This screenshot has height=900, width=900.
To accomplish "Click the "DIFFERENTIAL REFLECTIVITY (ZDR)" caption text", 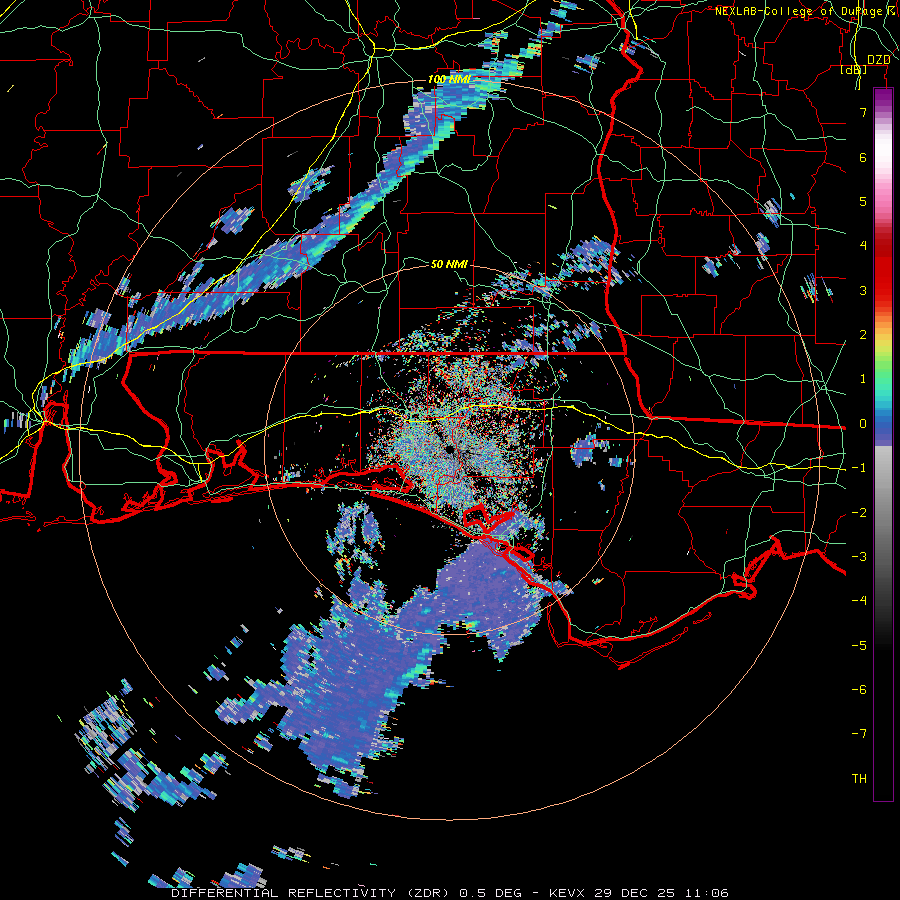I will [x=312, y=893].
